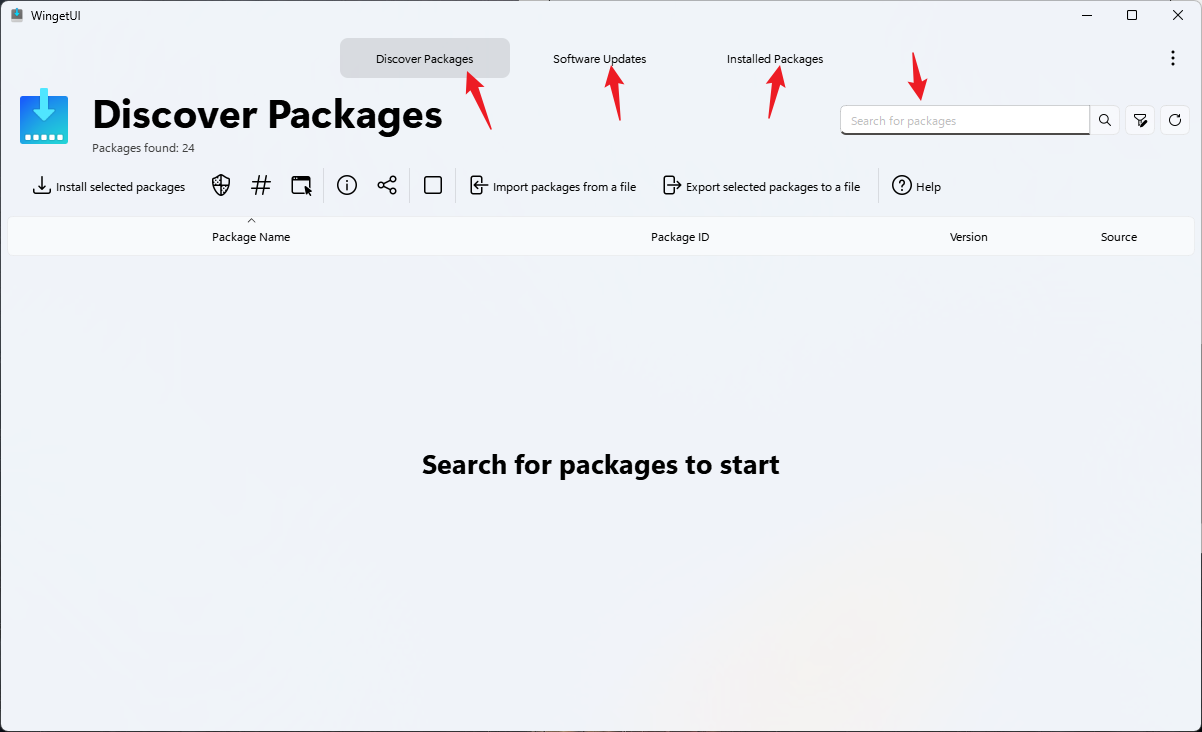The height and width of the screenshot is (732, 1202).
Task: Toggle the select all packages checkbox
Action: [433, 186]
